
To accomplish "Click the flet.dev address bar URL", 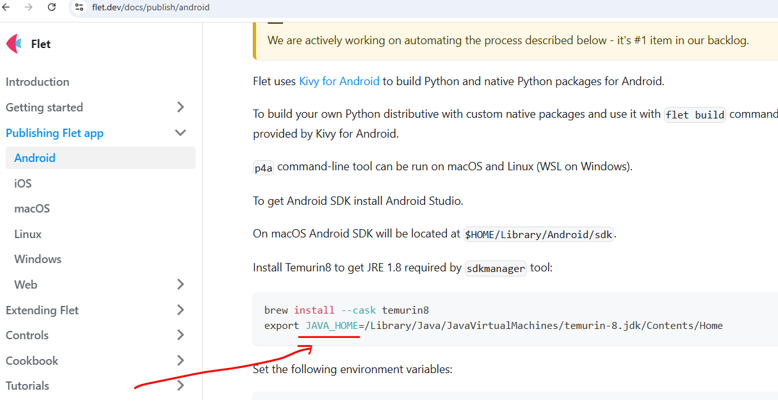I will point(150,7).
